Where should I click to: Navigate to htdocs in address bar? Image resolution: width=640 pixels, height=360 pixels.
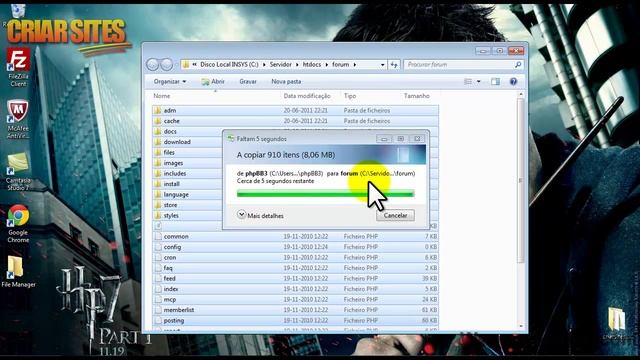(x=312, y=64)
